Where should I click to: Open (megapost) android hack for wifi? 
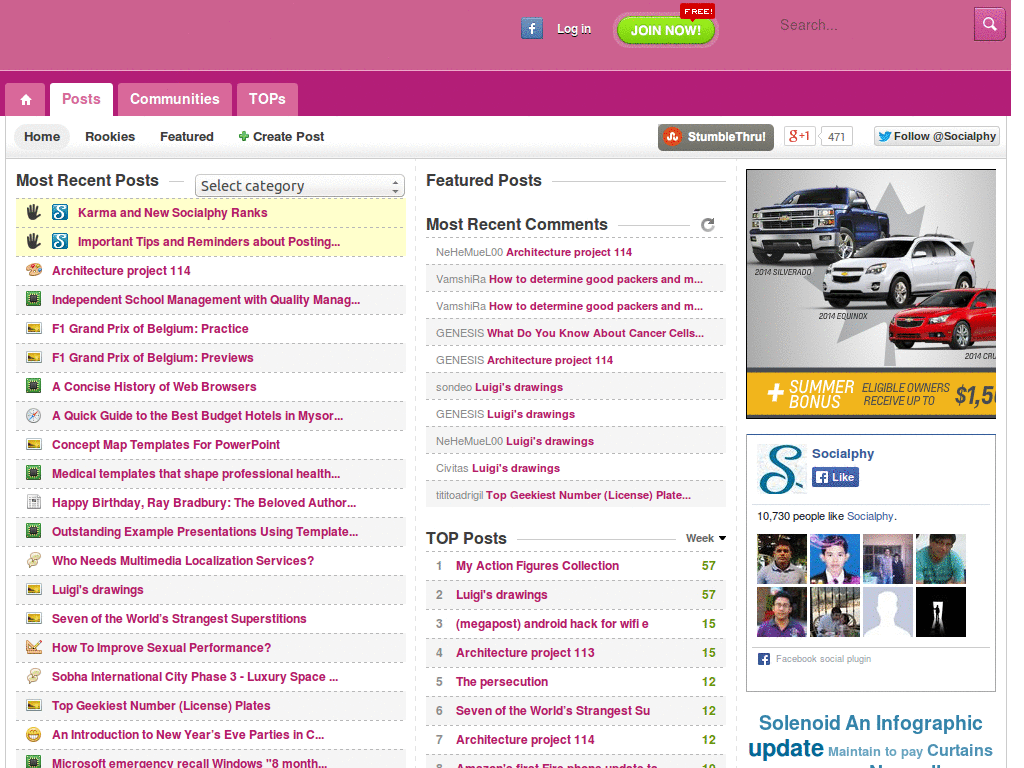pyautogui.click(x=552, y=624)
